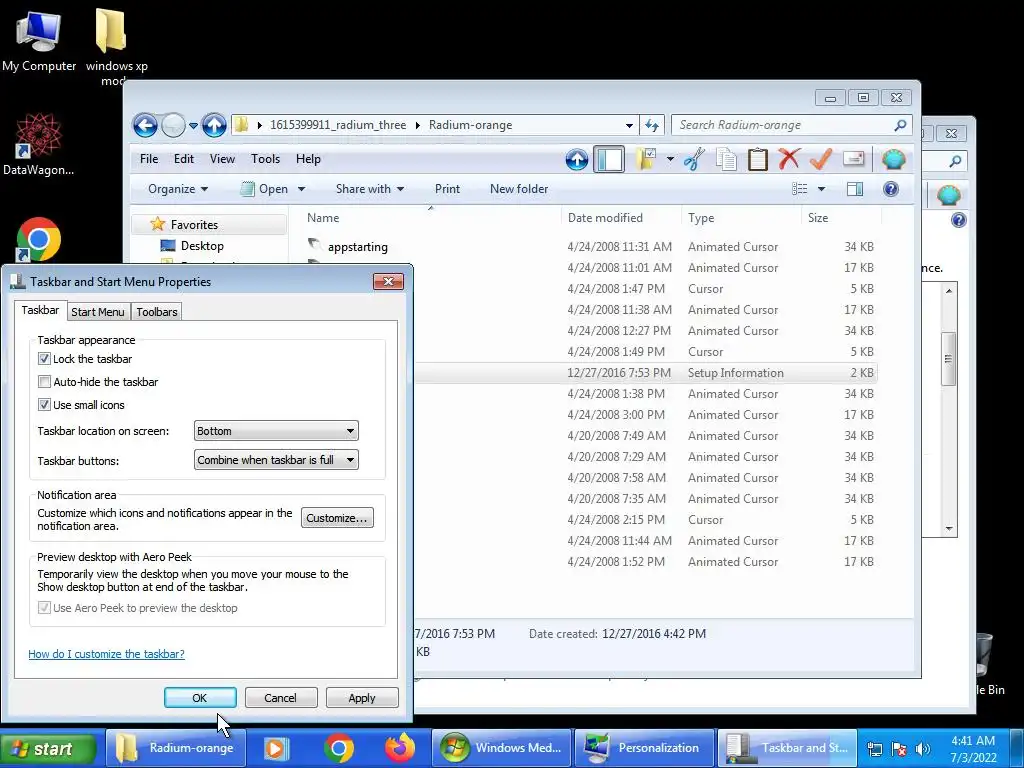Viewport: 1024px width, 768px height.
Task: Enable Auto-hide the taskbar
Action: coord(44,381)
